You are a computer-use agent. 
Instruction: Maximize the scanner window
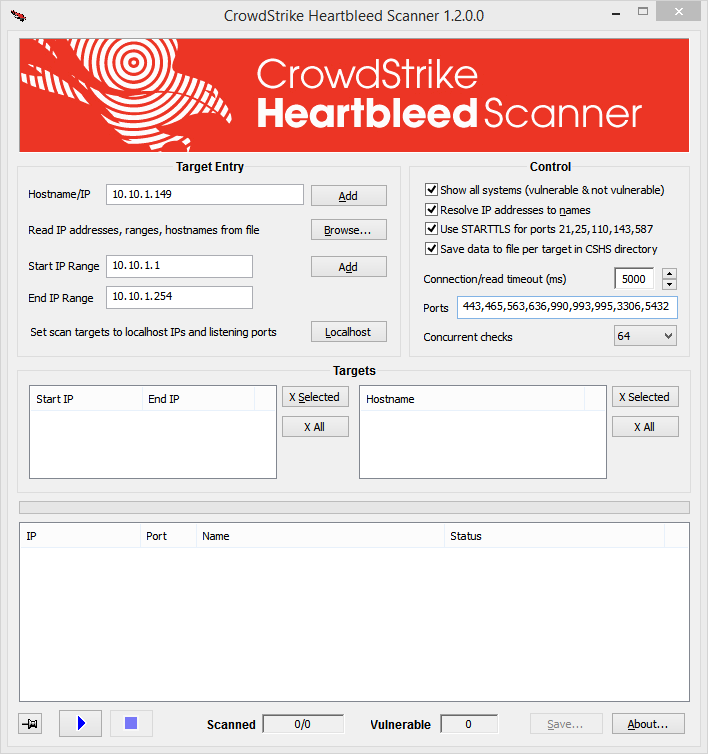[643, 12]
